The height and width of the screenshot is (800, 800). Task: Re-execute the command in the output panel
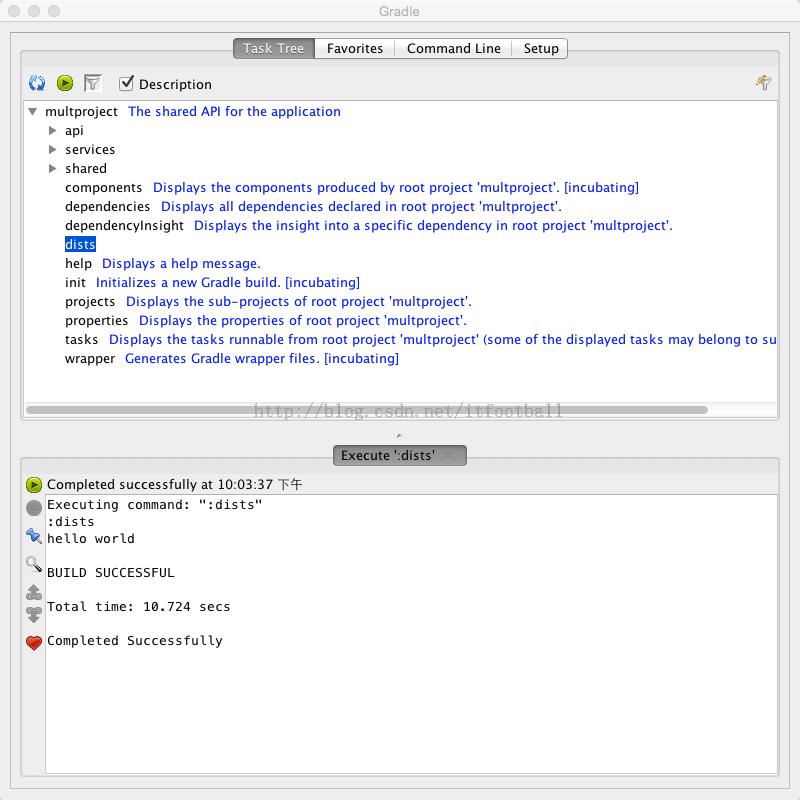pos(34,484)
